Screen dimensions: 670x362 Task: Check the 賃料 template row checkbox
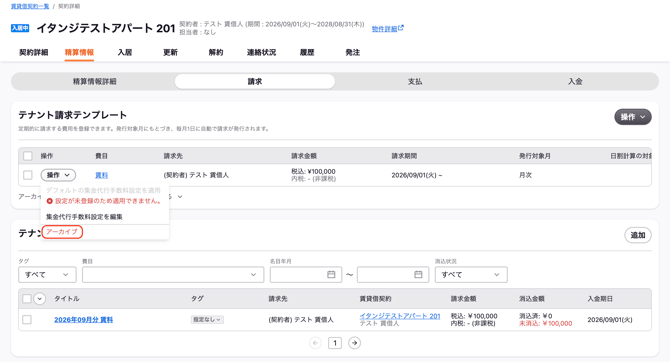28,175
